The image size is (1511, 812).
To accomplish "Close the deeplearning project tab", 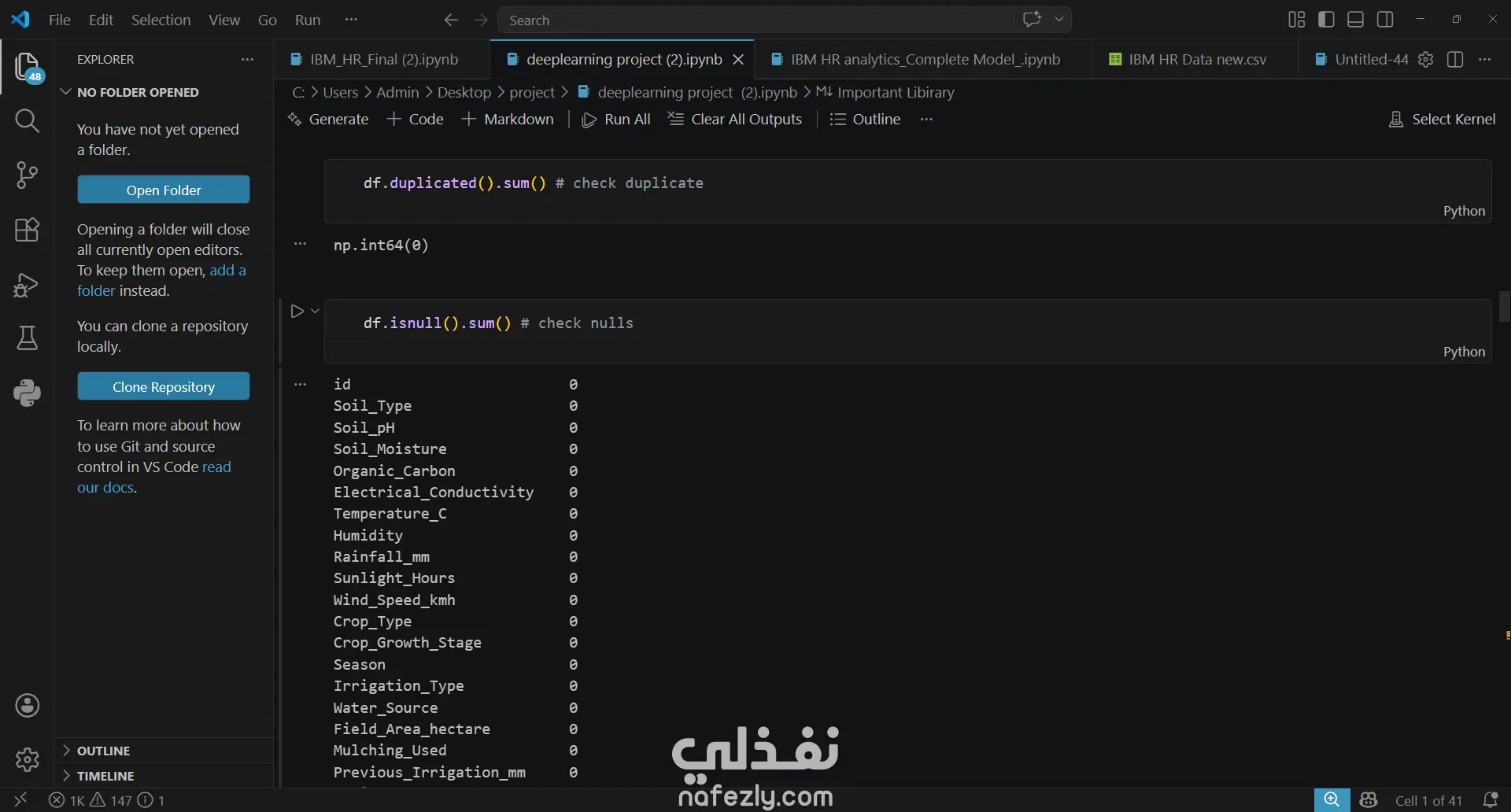I will tap(738, 59).
